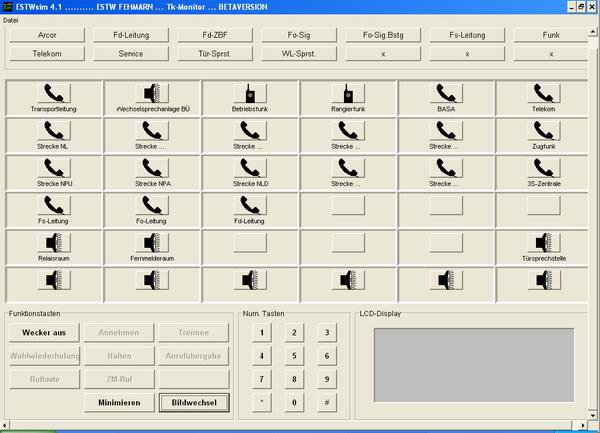
Task: Select the Relaisraum speaker icon
Action: pyautogui.click(x=53, y=242)
